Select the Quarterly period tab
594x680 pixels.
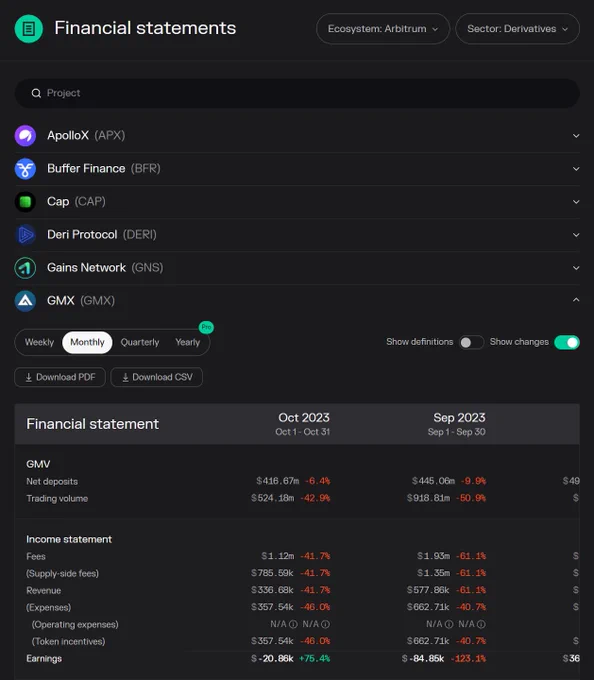[140, 342]
